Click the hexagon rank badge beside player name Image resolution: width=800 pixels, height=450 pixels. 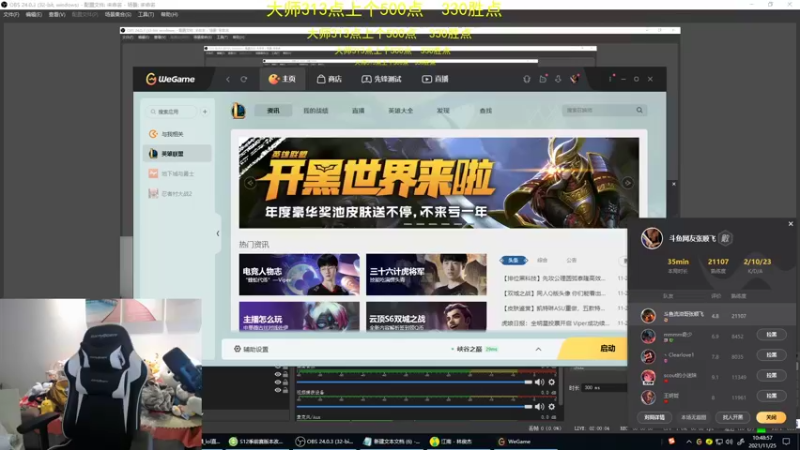(x=725, y=238)
